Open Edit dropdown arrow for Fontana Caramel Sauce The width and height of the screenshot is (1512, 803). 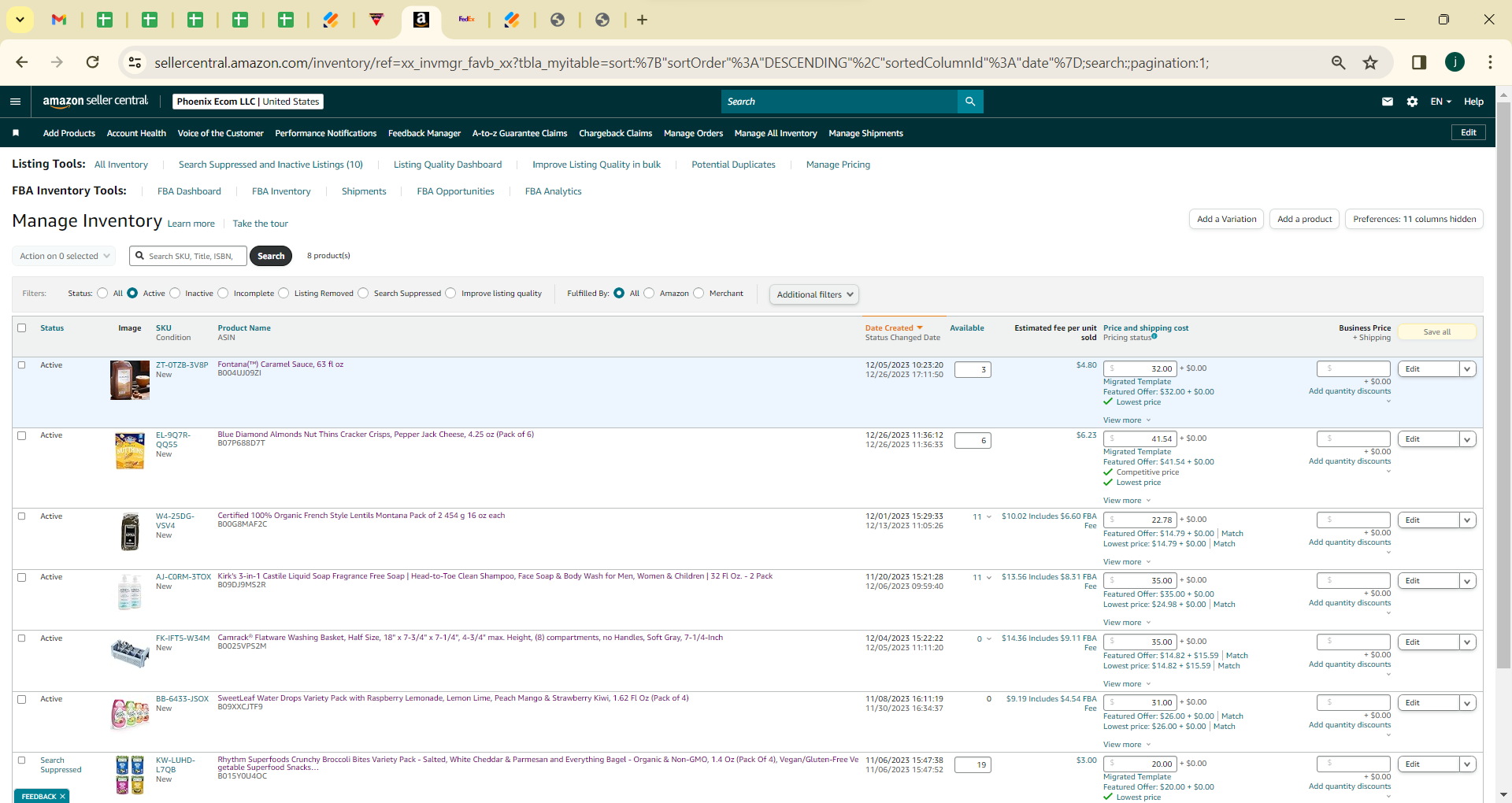[x=1467, y=369]
